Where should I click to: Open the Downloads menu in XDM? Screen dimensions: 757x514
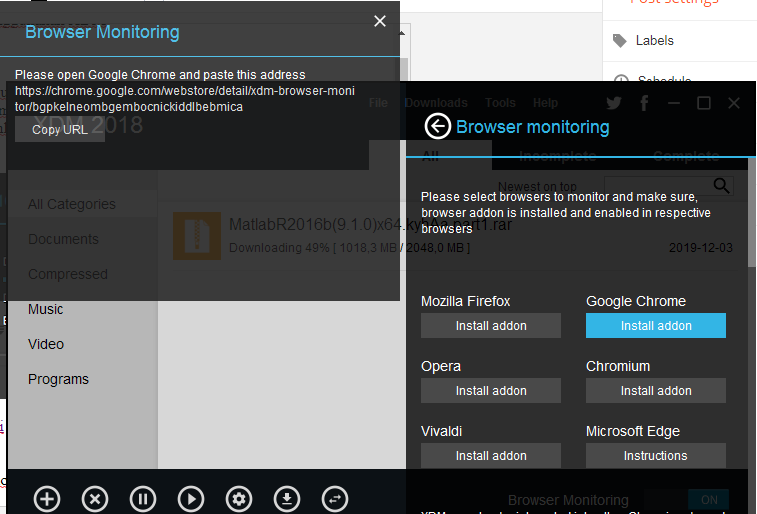436,103
